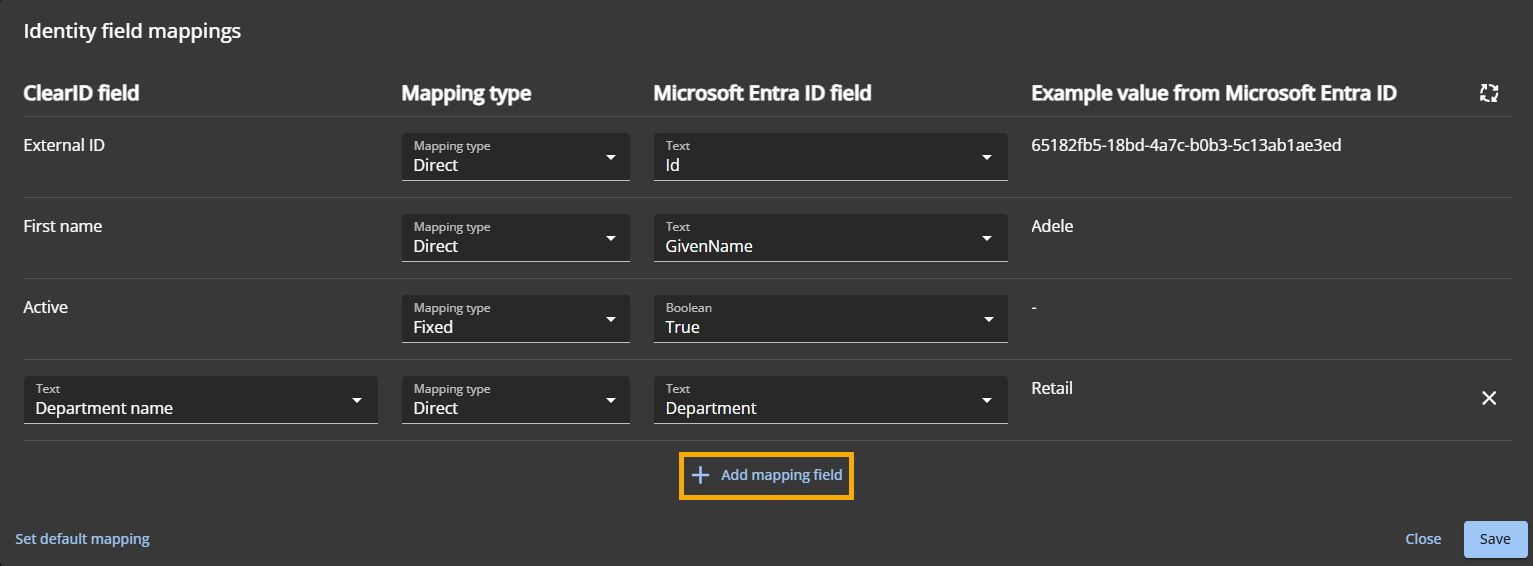The width and height of the screenshot is (1533, 566).
Task: Expand the Department Entra ID field dropdown
Action: [x=829, y=400]
